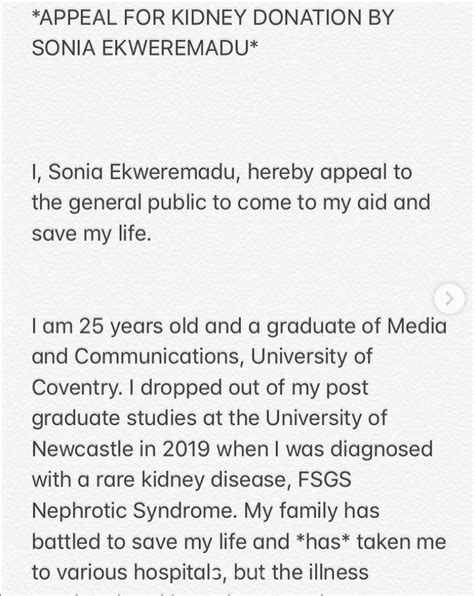
Task: Select the 'SONIA EKWEREMADU*' heading line
Action: point(145,48)
